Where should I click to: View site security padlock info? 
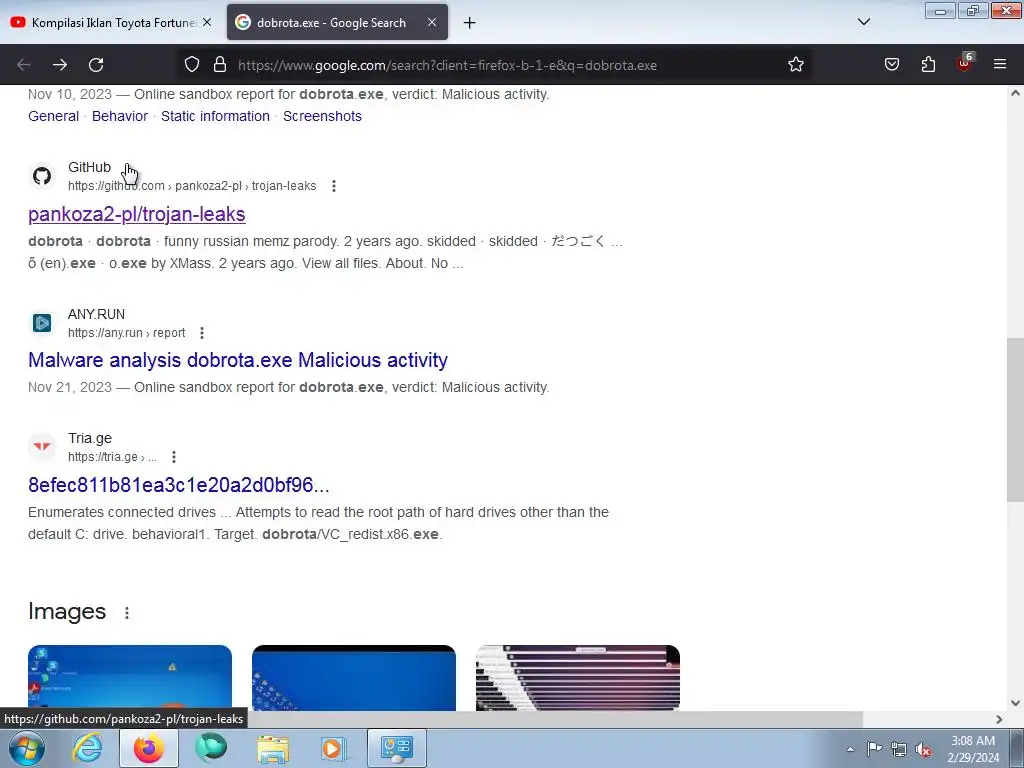220,65
